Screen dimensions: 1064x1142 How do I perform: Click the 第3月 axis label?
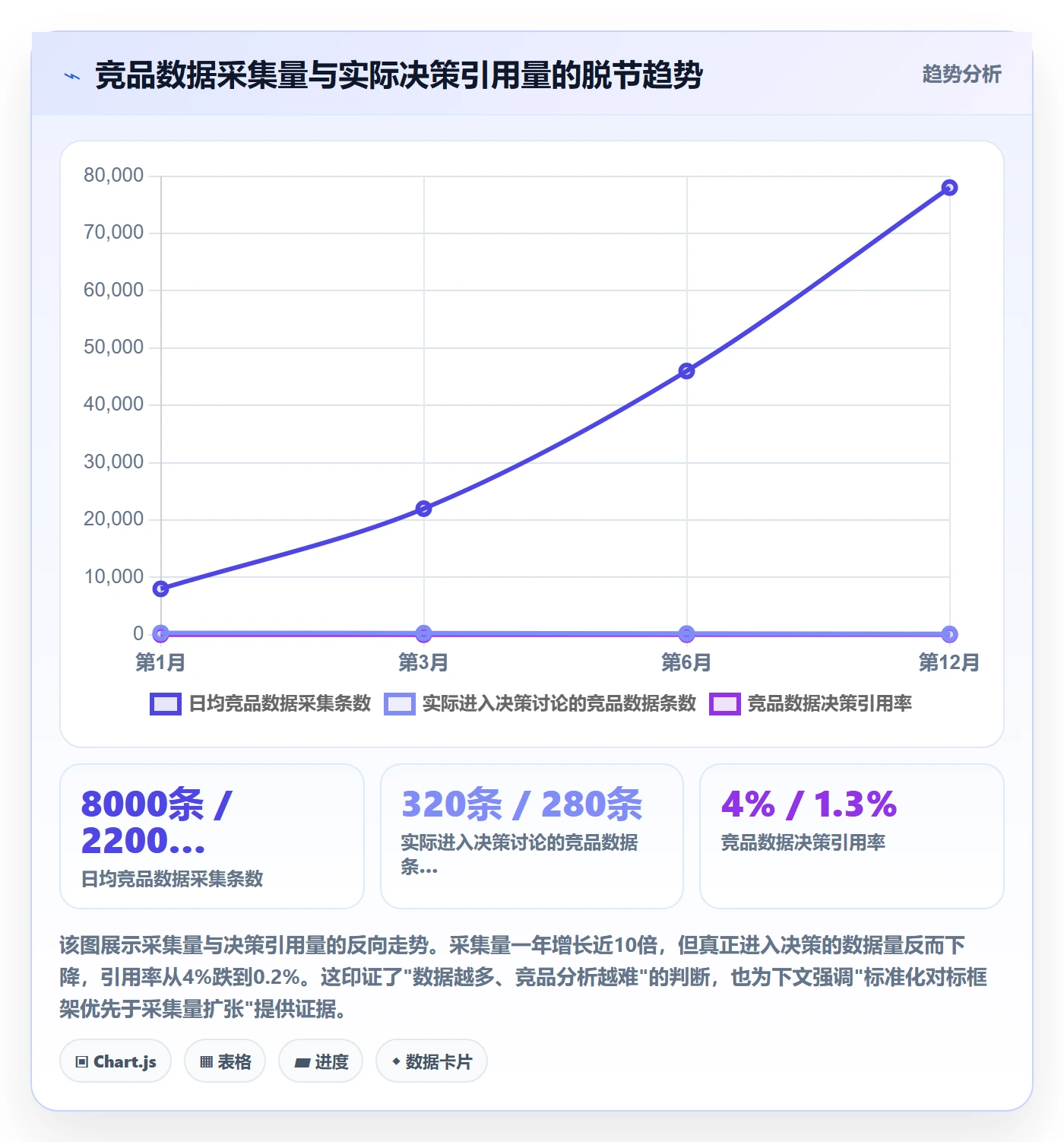tap(423, 662)
